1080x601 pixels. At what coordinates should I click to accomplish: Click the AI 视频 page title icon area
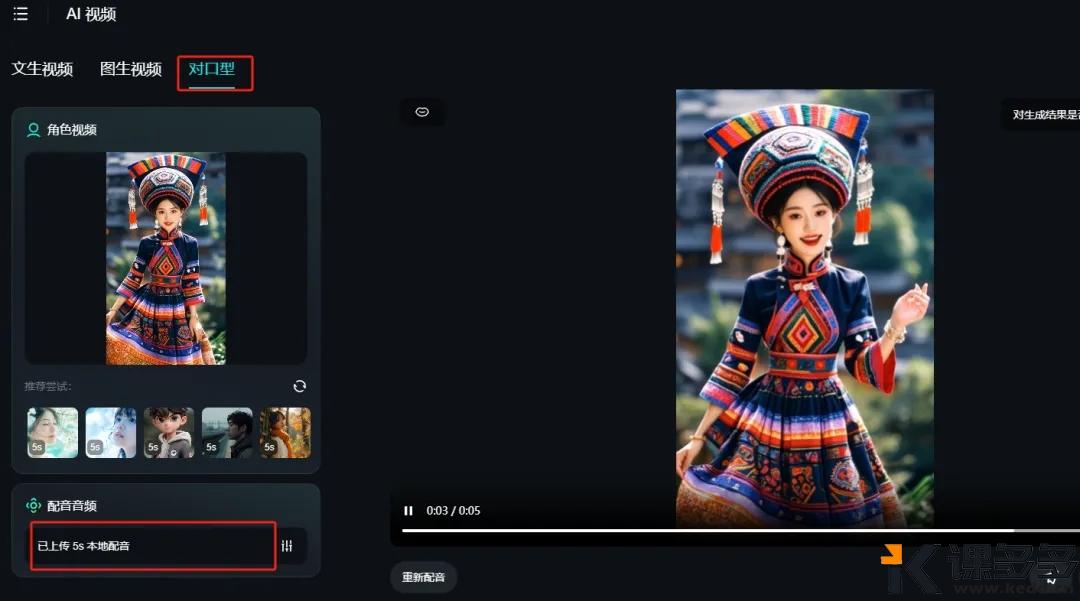(x=91, y=14)
